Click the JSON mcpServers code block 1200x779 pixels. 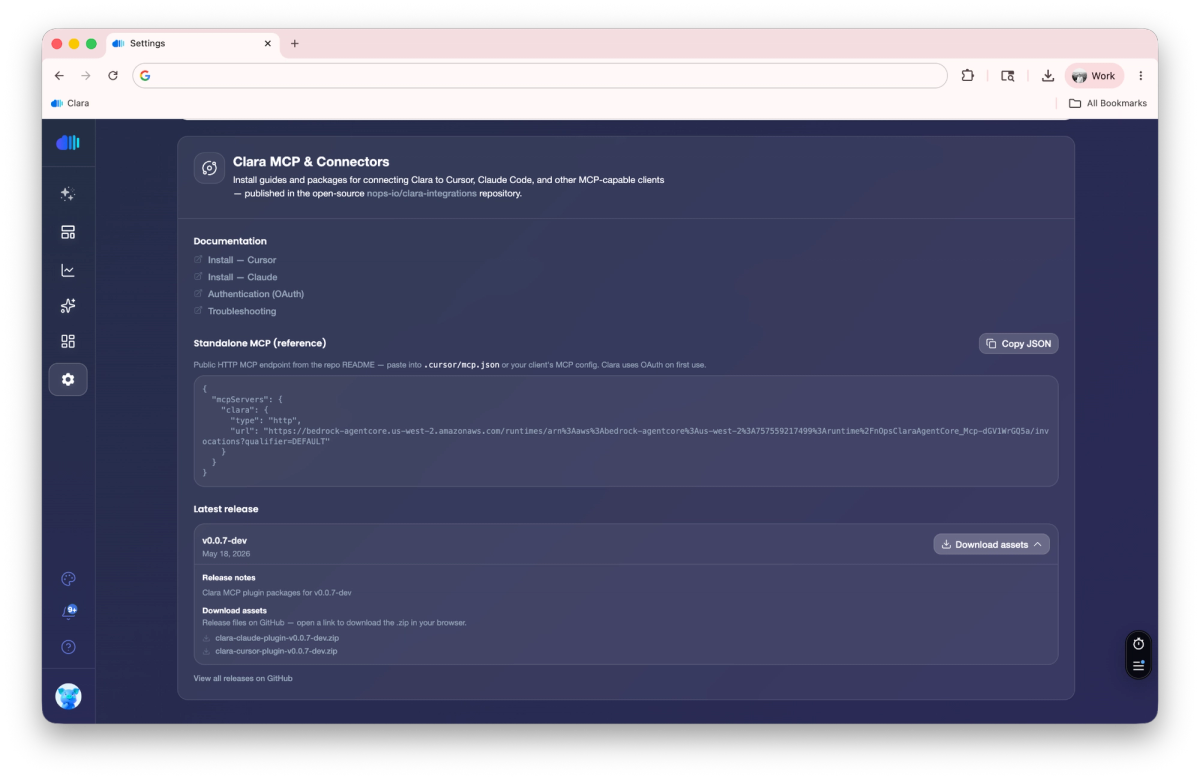626,431
